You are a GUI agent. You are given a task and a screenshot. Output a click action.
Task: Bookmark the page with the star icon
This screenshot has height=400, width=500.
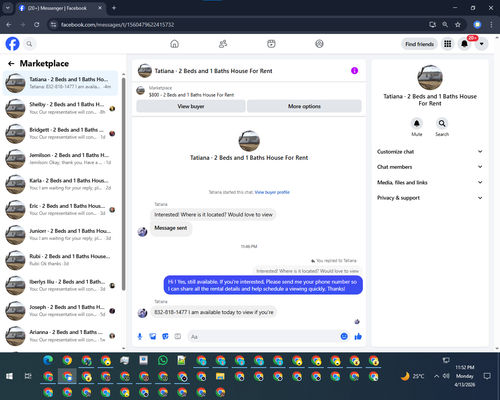pyautogui.click(x=458, y=25)
